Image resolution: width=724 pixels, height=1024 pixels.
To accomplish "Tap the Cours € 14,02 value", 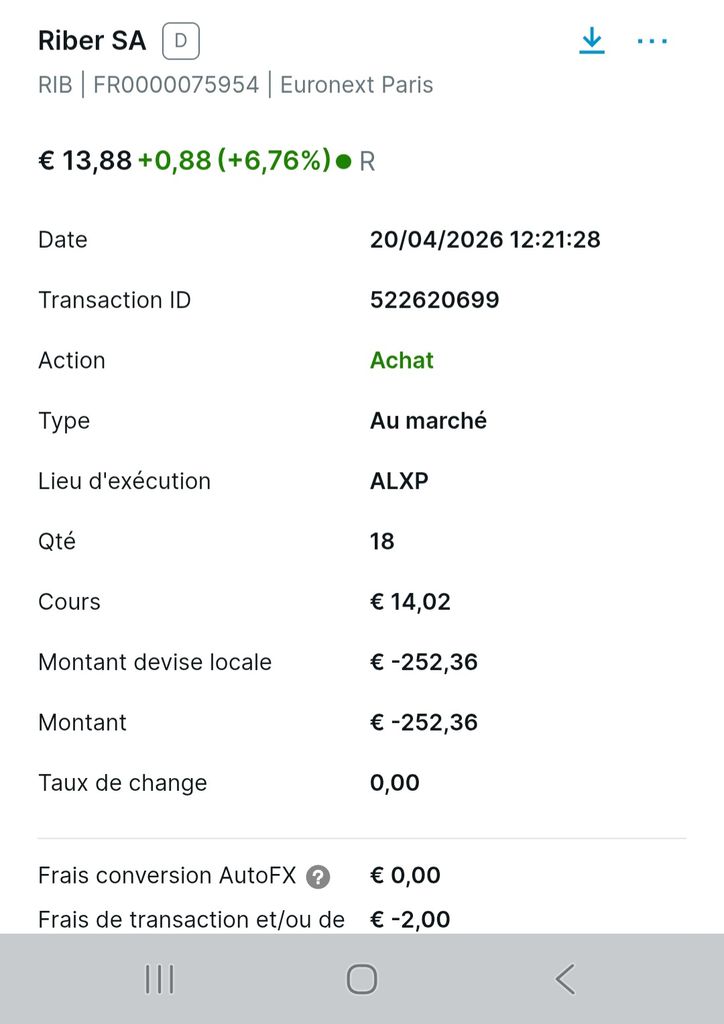I will (410, 602).
